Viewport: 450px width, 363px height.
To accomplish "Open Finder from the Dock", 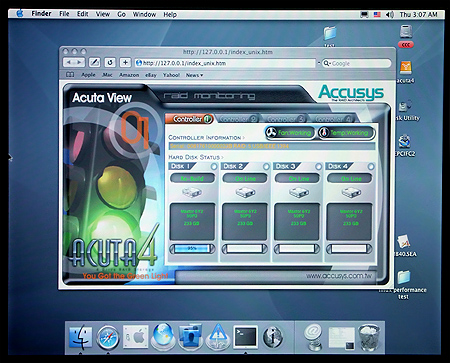I will pos(81,337).
